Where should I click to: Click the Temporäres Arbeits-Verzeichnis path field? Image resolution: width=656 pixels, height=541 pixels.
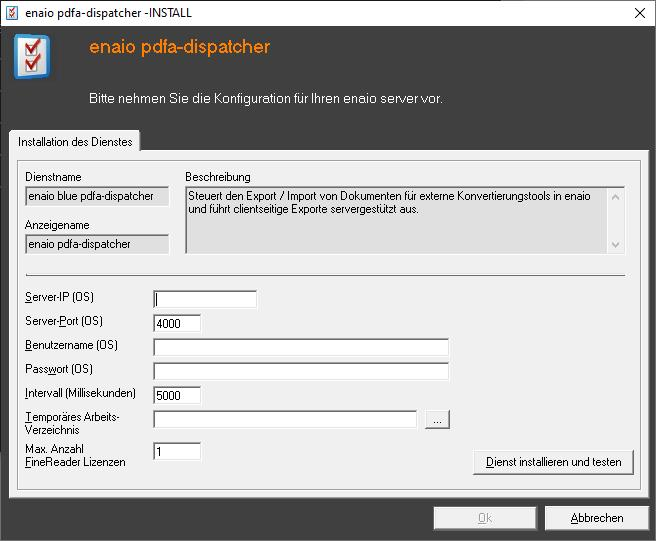pos(285,420)
